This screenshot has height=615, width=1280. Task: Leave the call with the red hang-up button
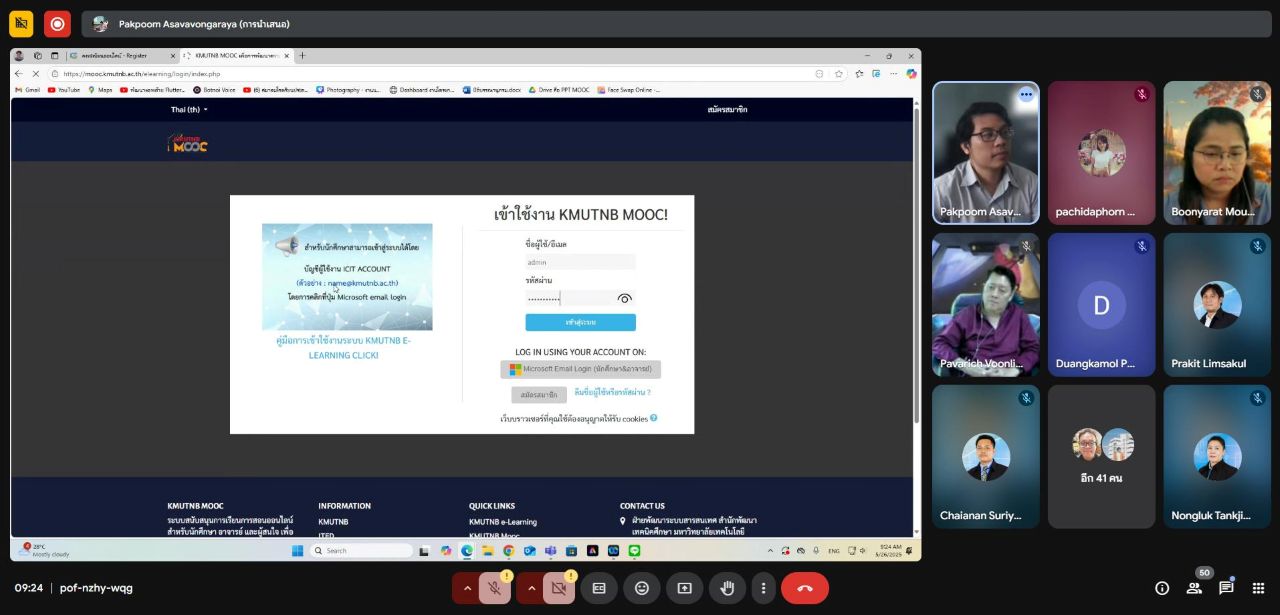coord(805,588)
